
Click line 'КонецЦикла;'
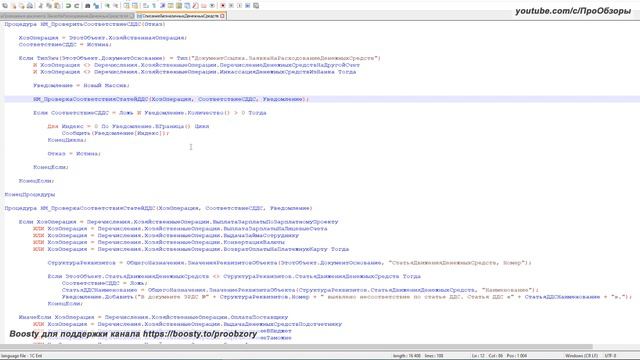tap(67, 140)
